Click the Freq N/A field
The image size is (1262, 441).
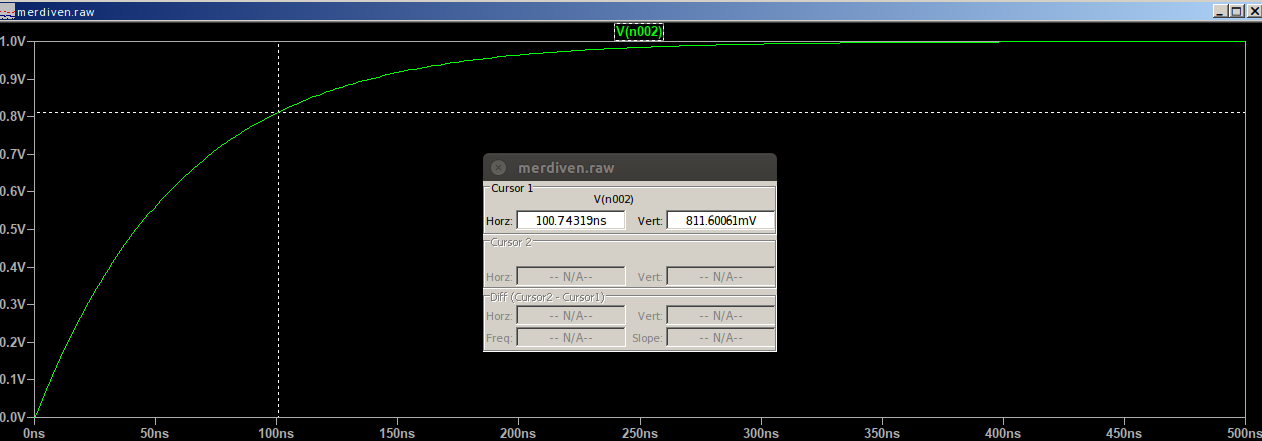click(x=571, y=337)
